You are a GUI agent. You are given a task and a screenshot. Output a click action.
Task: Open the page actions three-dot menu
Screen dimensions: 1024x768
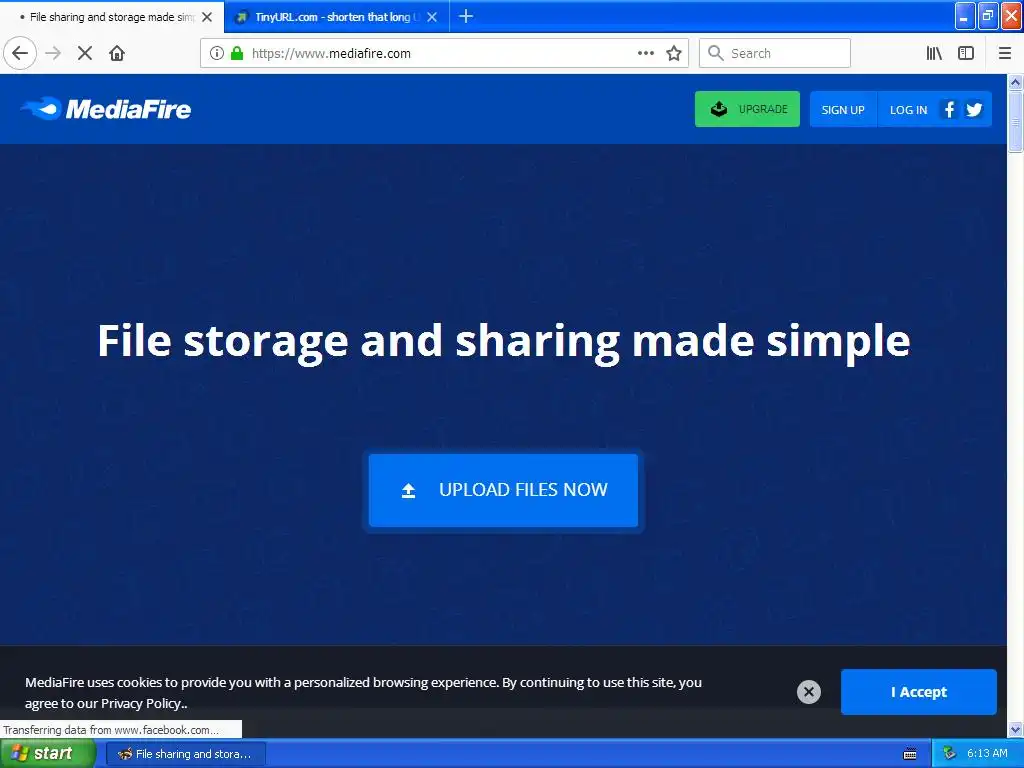click(x=645, y=53)
